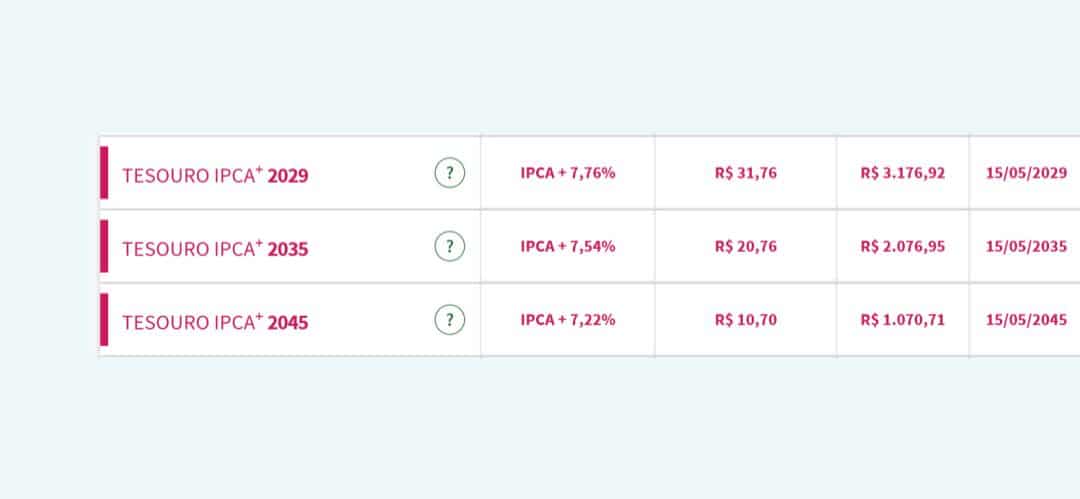The image size is (1080, 499).
Task: Click the IPCA + 7,76% rate
Action: click(x=567, y=173)
